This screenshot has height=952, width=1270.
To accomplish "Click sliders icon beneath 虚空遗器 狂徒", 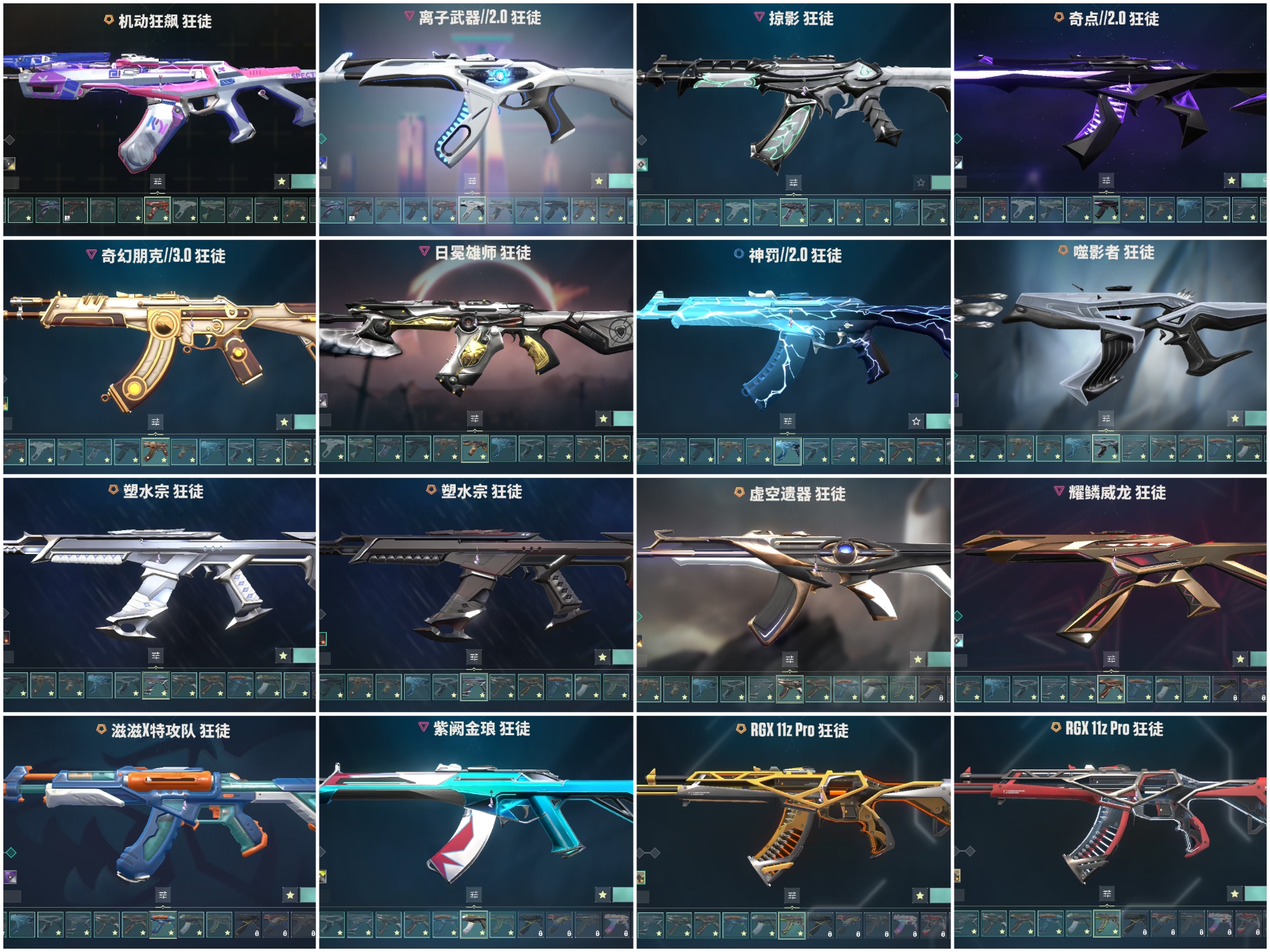I will coord(790,659).
